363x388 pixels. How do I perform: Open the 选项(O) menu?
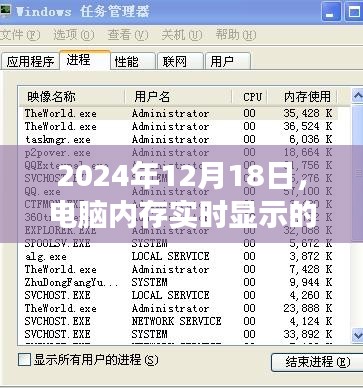[x=74, y=34]
